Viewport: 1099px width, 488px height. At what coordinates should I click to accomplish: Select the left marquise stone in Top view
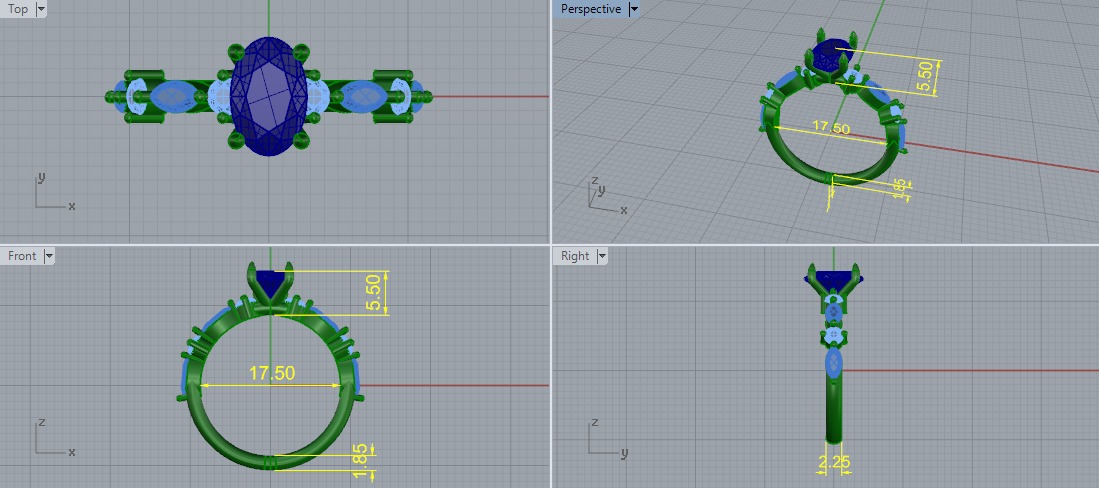(173, 96)
